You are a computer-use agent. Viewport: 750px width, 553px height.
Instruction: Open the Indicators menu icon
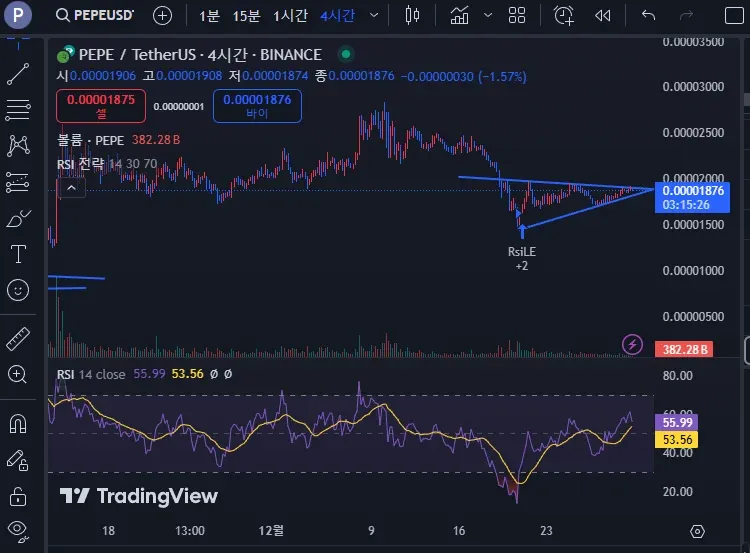(x=459, y=15)
